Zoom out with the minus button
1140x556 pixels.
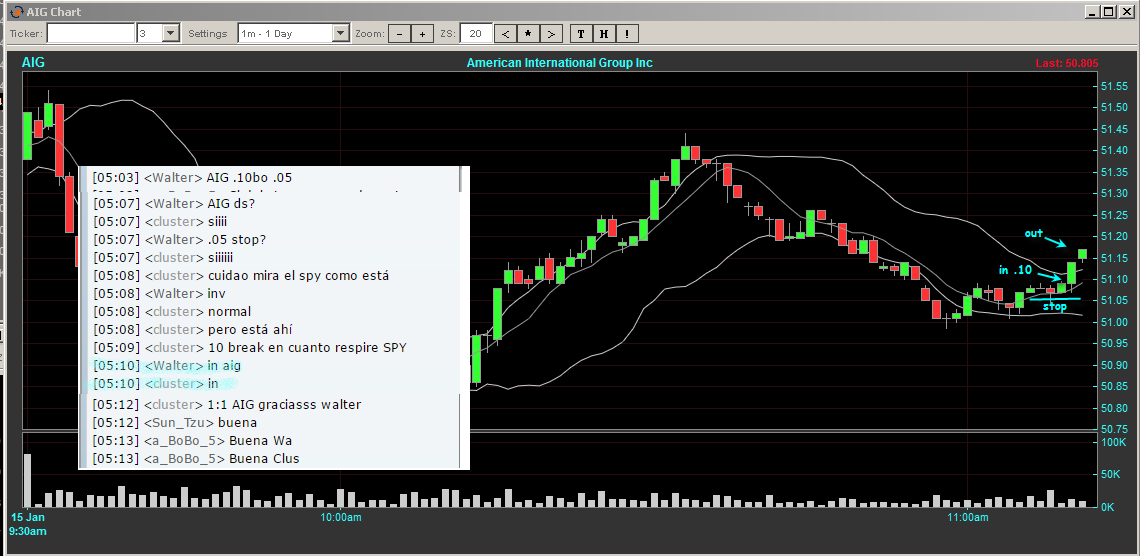pos(399,33)
